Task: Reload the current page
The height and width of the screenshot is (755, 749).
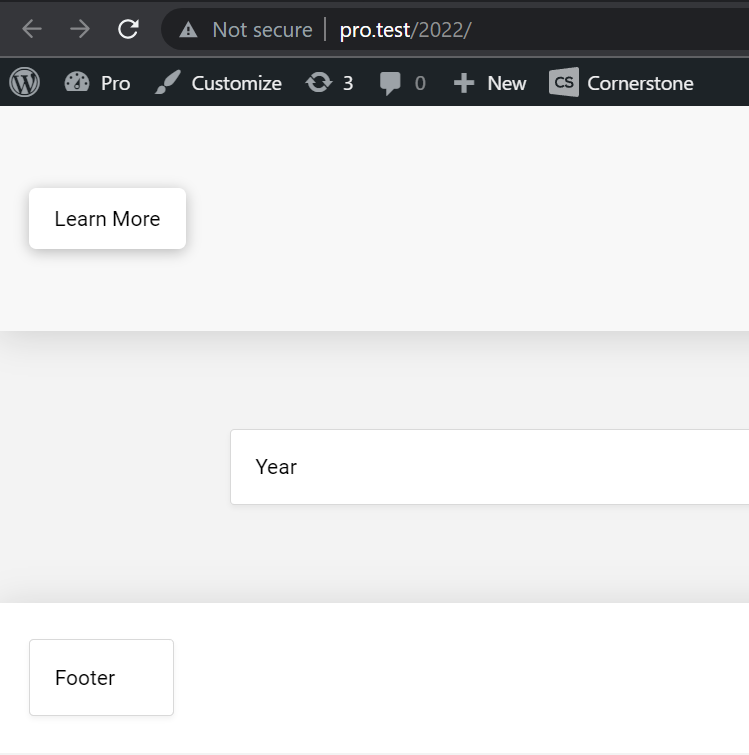Action: [x=128, y=29]
